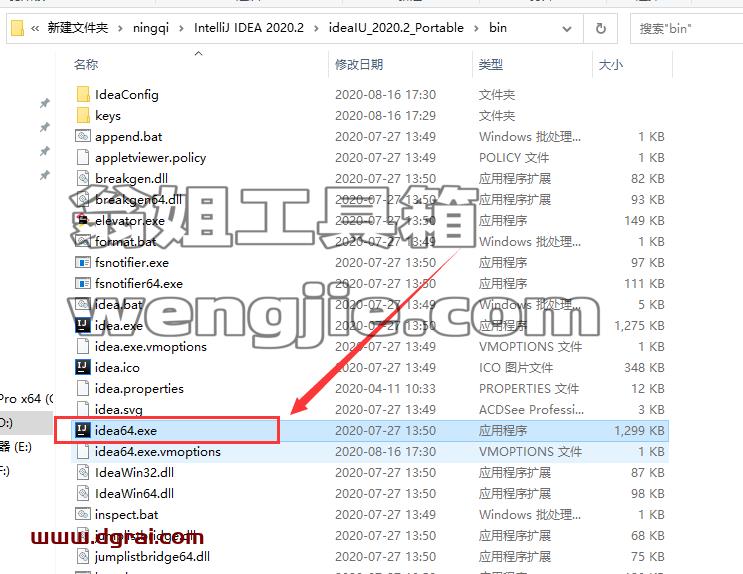Click the jumplistbridge64.dll file icon

point(83,556)
